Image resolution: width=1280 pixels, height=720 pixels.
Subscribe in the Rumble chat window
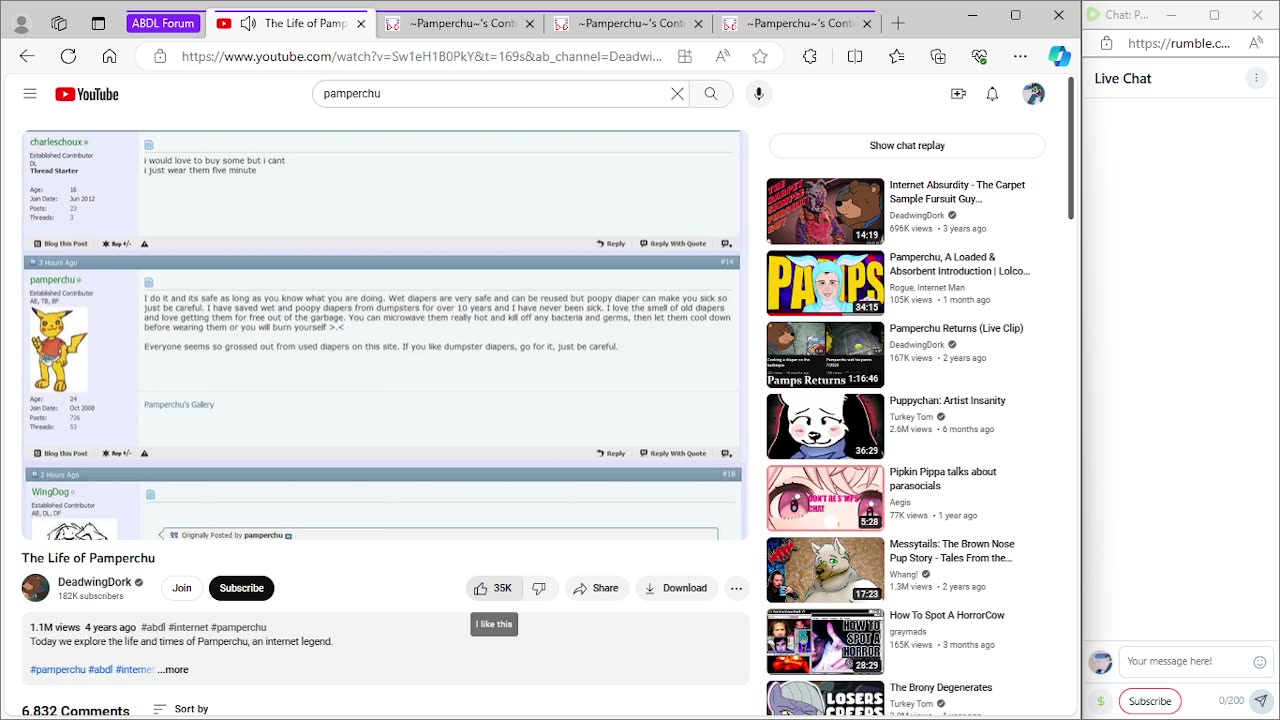[1150, 701]
